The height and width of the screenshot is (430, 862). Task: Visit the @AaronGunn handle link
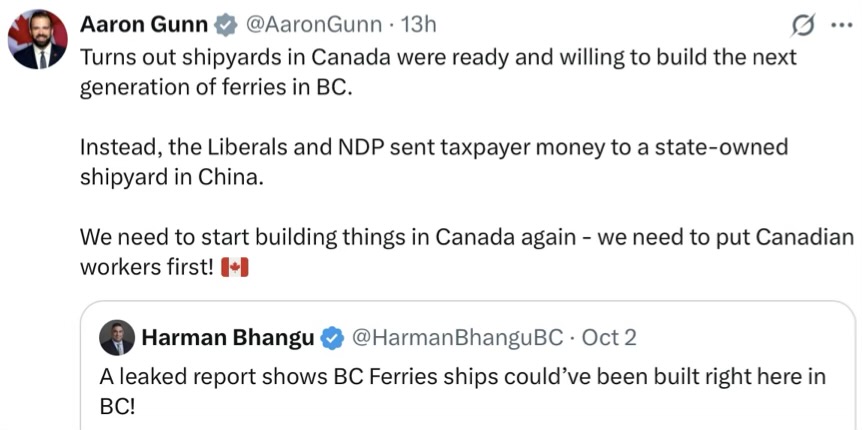coord(312,23)
